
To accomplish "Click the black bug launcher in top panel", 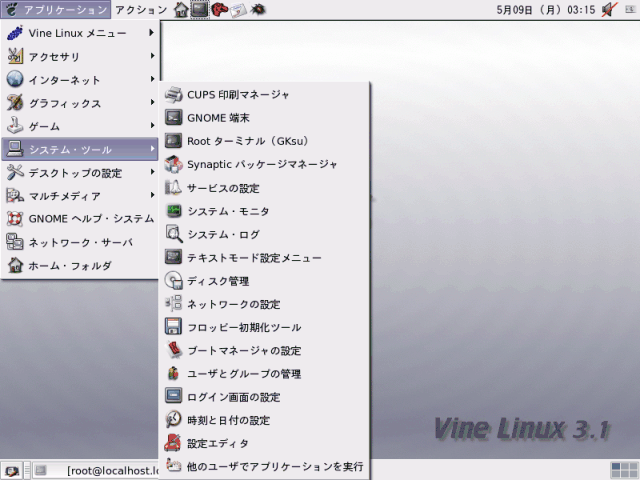I will tap(258, 9).
